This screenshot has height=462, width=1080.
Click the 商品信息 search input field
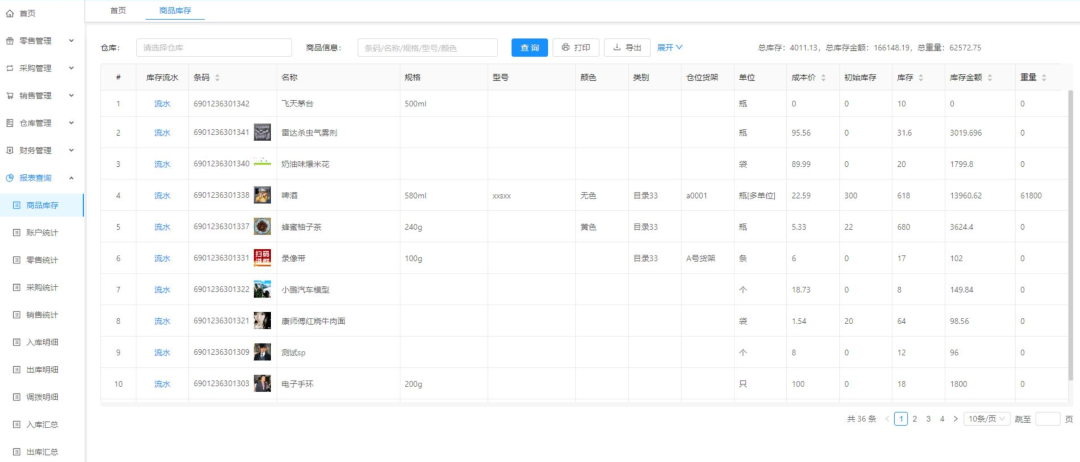(x=427, y=47)
